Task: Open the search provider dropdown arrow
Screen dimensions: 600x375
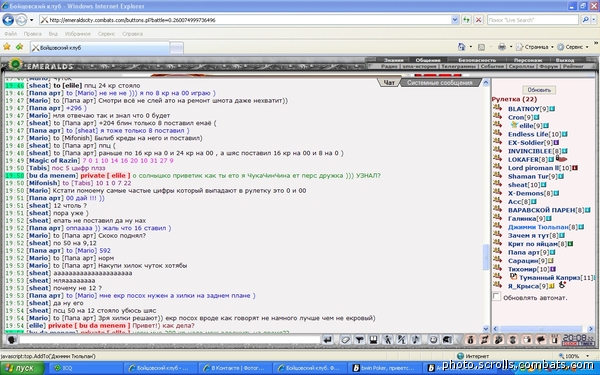Action: click(593, 20)
